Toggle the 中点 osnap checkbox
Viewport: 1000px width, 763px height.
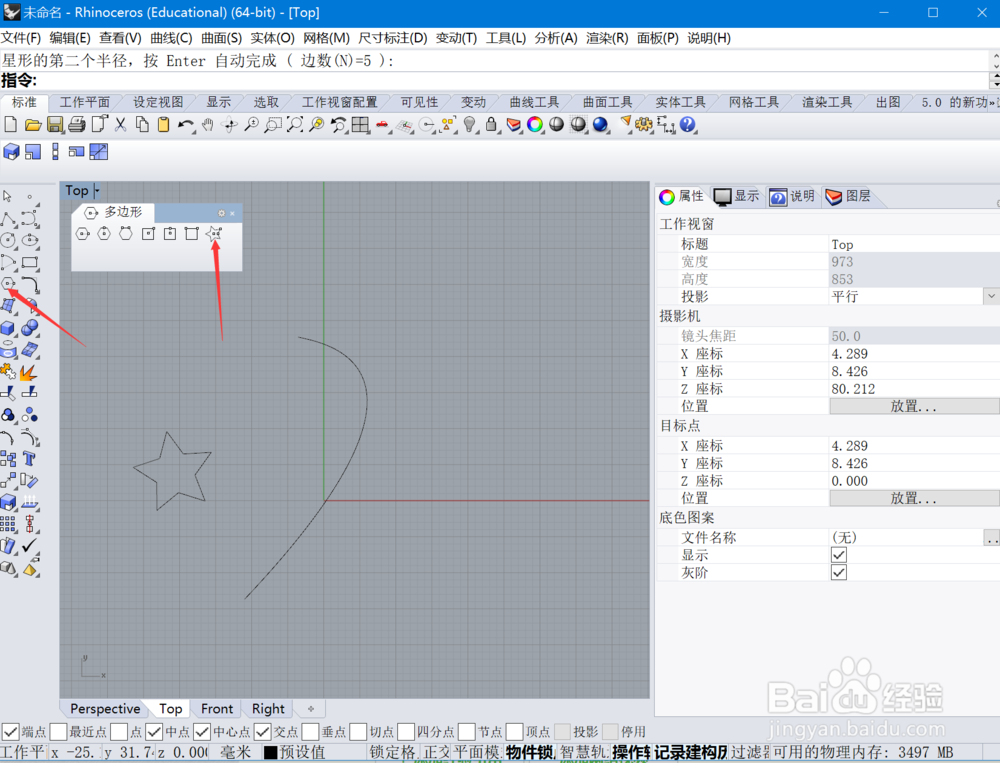[154, 731]
